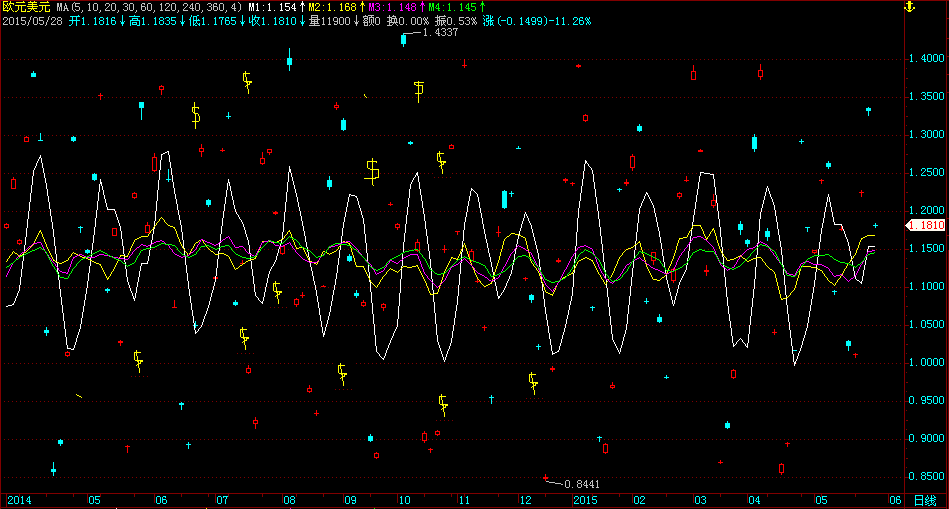Click the MA parameter list in header
Viewport: 949px width, 509px height.
pyautogui.click(x=149, y=7)
